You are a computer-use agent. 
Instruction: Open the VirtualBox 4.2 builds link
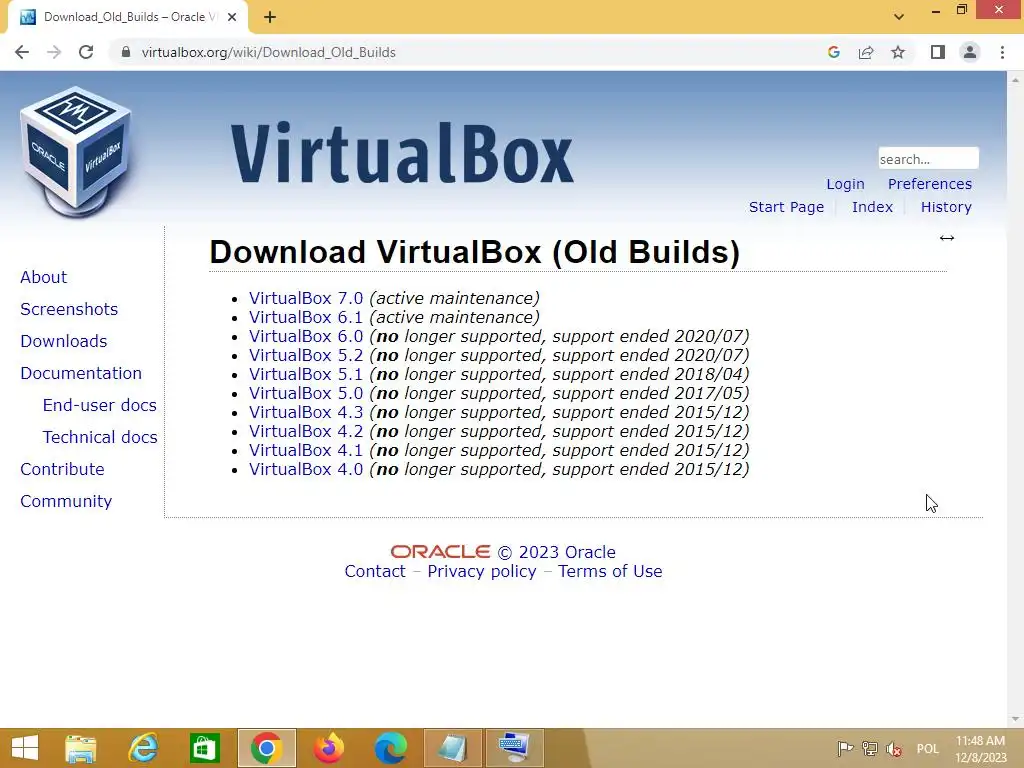point(306,431)
